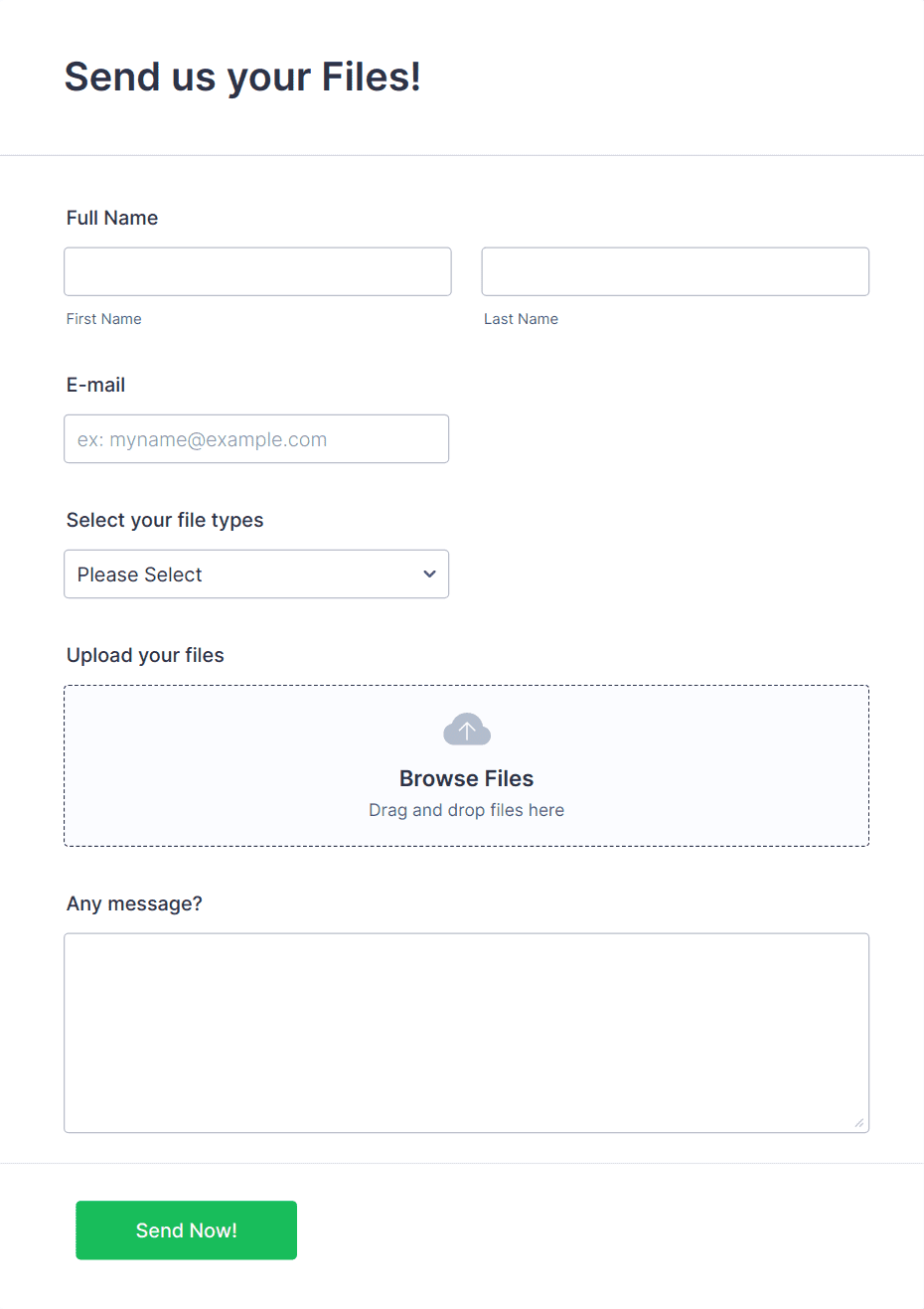Click the drag and drop upload zone
Viewport: 924px width, 1309px height.
466,765
